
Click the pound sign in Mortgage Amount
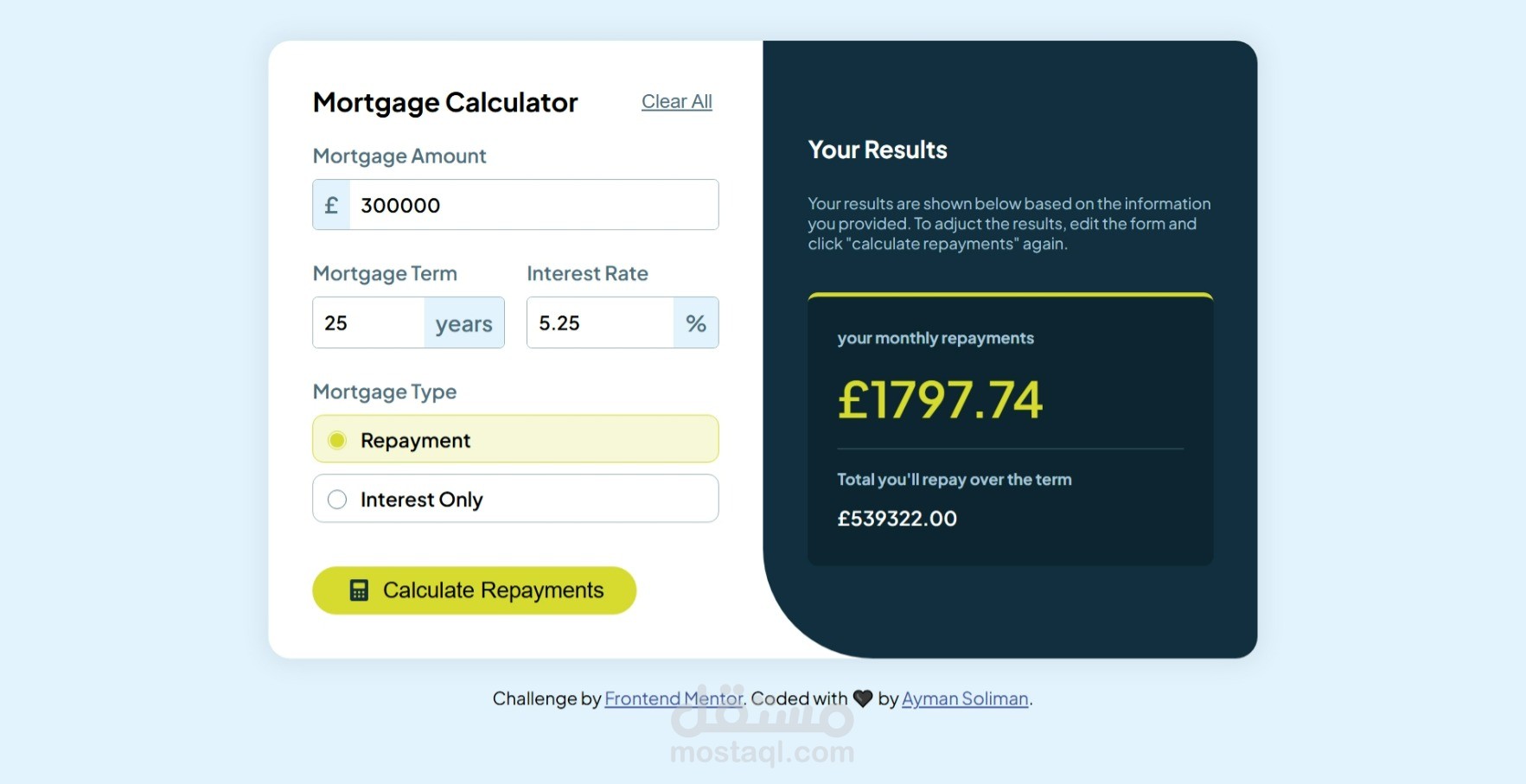(x=331, y=205)
